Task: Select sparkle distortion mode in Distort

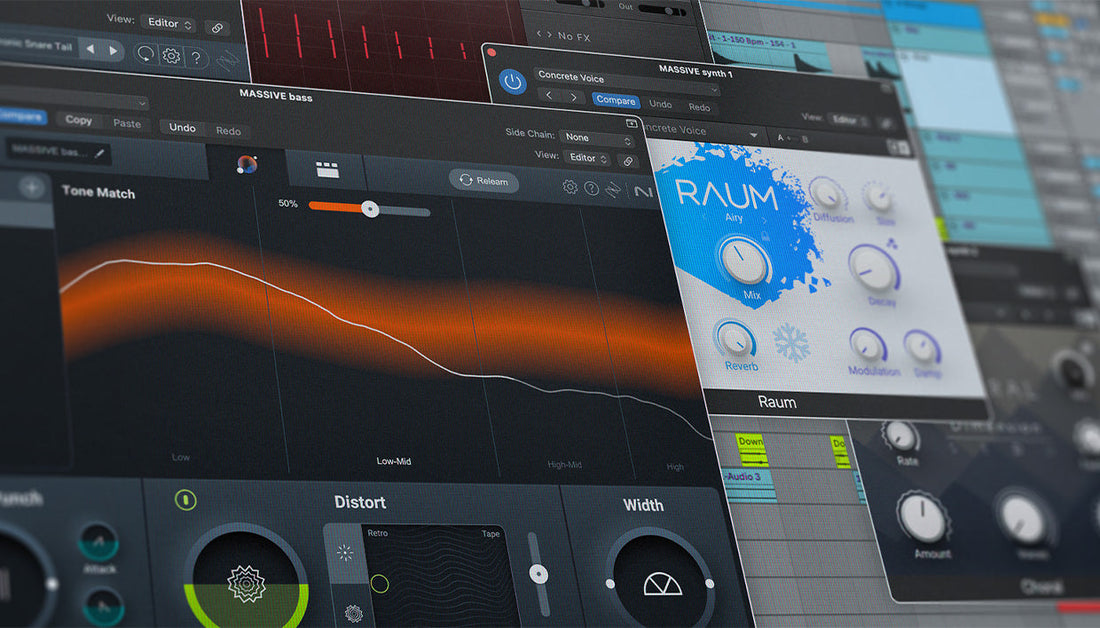Action: point(344,553)
